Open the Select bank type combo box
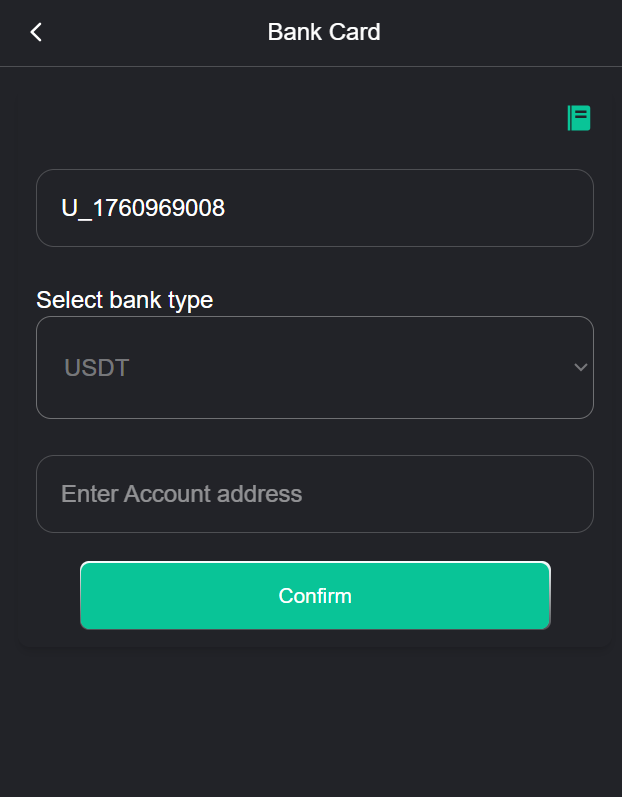The image size is (622, 797). pos(314,367)
